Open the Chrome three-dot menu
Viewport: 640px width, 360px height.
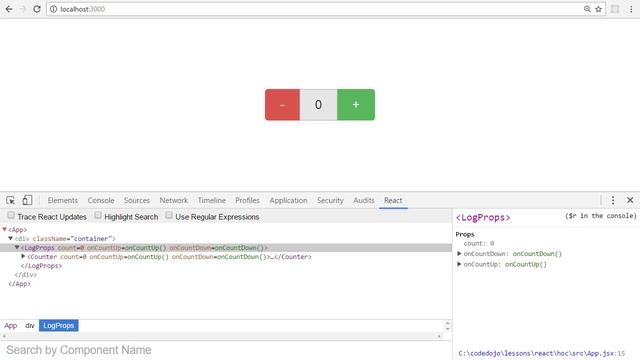point(631,9)
